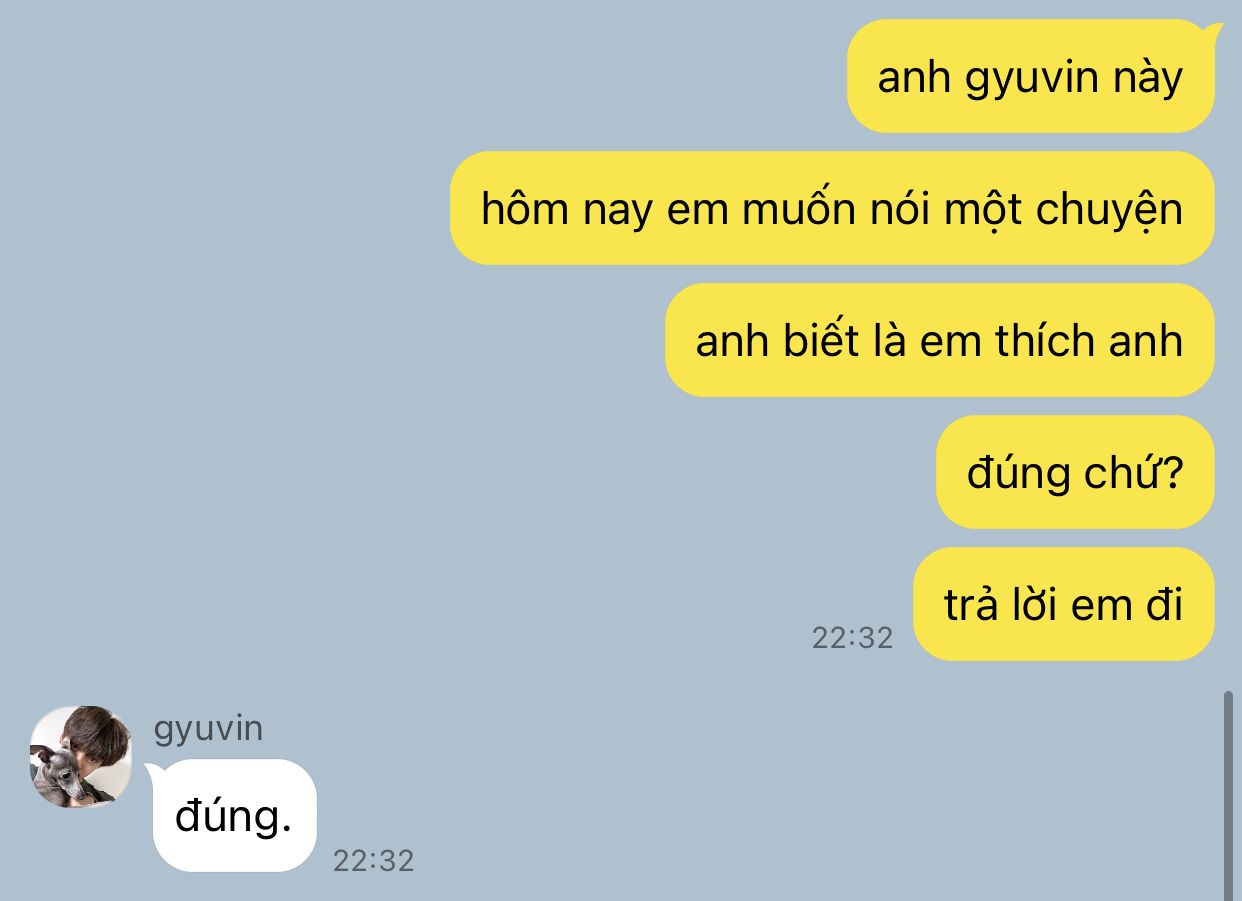Viewport: 1242px width, 901px height.
Task: Select the "anh gyuvin này" message bubble
Action: pyautogui.click(x=1031, y=76)
